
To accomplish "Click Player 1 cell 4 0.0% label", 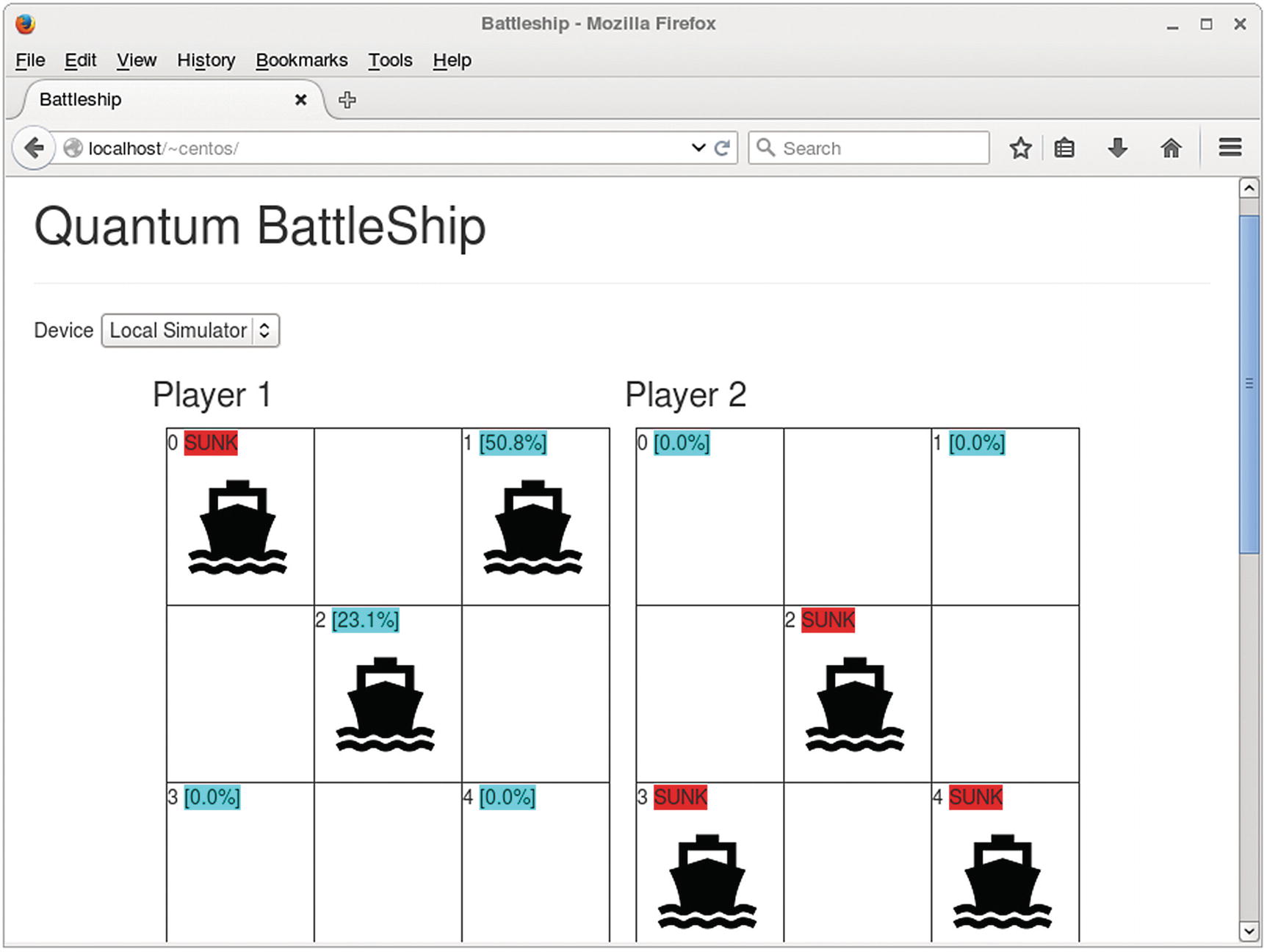I will [x=508, y=797].
